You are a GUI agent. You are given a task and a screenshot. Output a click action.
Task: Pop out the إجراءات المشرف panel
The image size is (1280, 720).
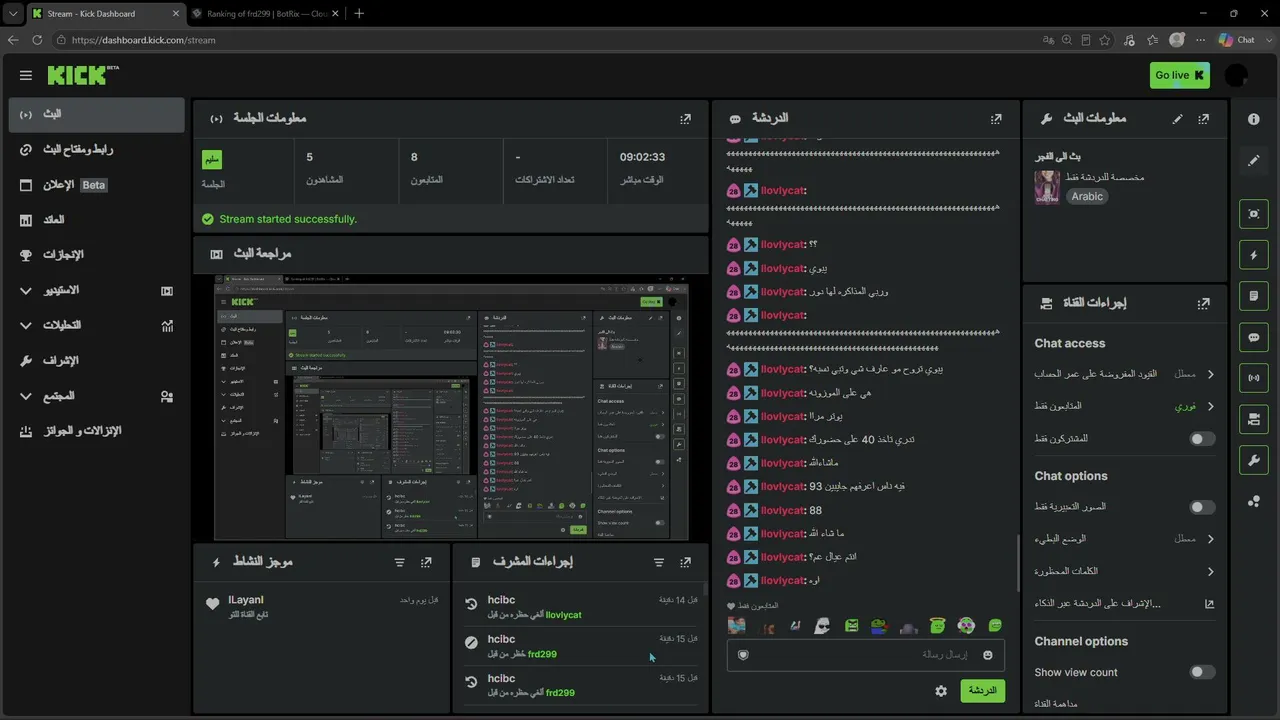685,562
